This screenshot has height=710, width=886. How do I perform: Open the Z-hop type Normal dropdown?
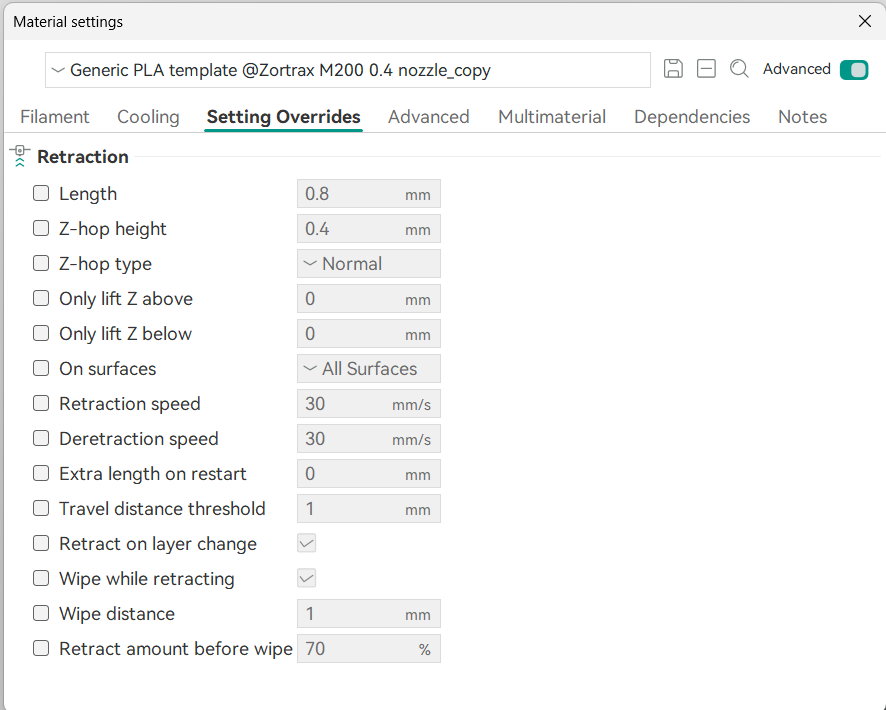368,264
